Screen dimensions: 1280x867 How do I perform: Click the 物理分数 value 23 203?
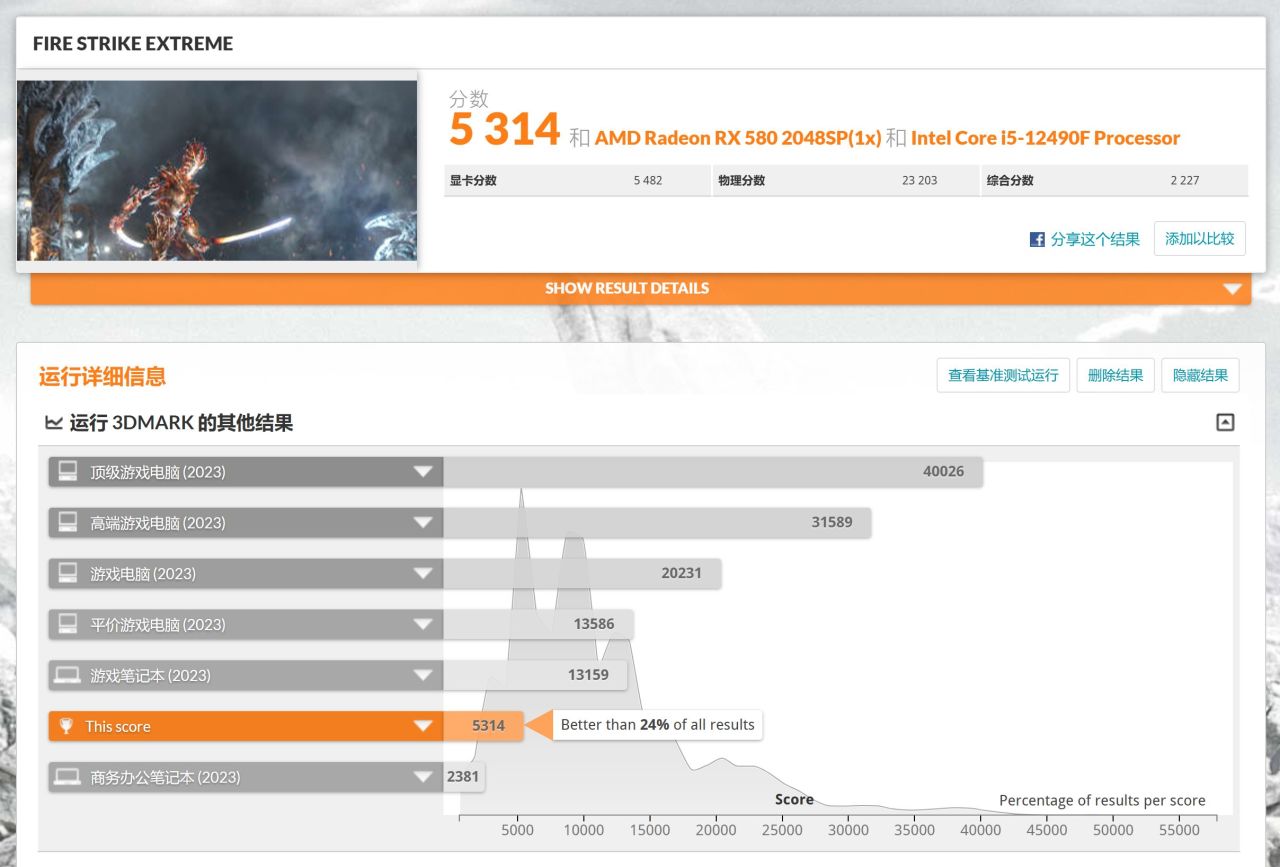[x=919, y=181]
